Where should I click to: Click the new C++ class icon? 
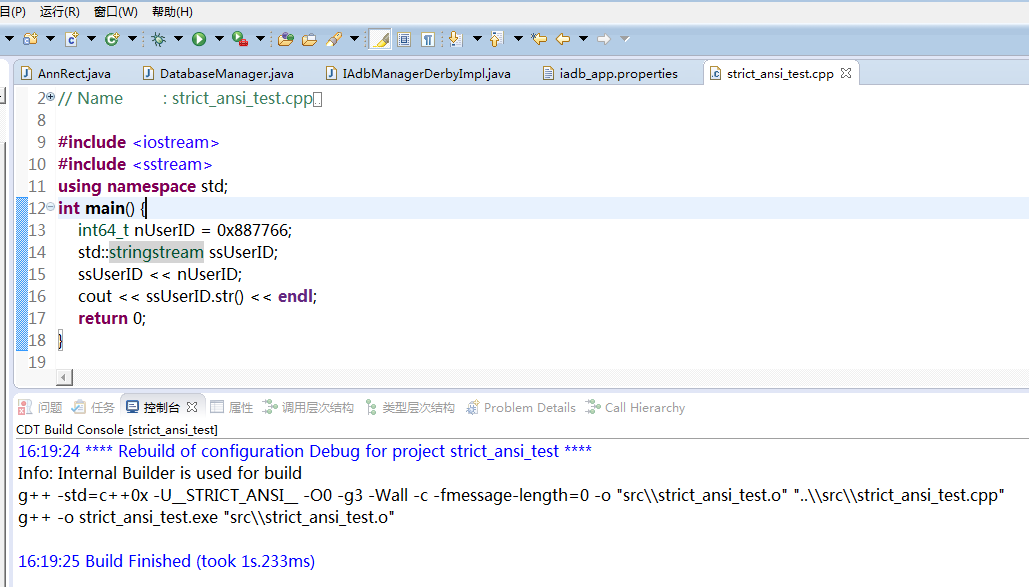click(x=112, y=39)
